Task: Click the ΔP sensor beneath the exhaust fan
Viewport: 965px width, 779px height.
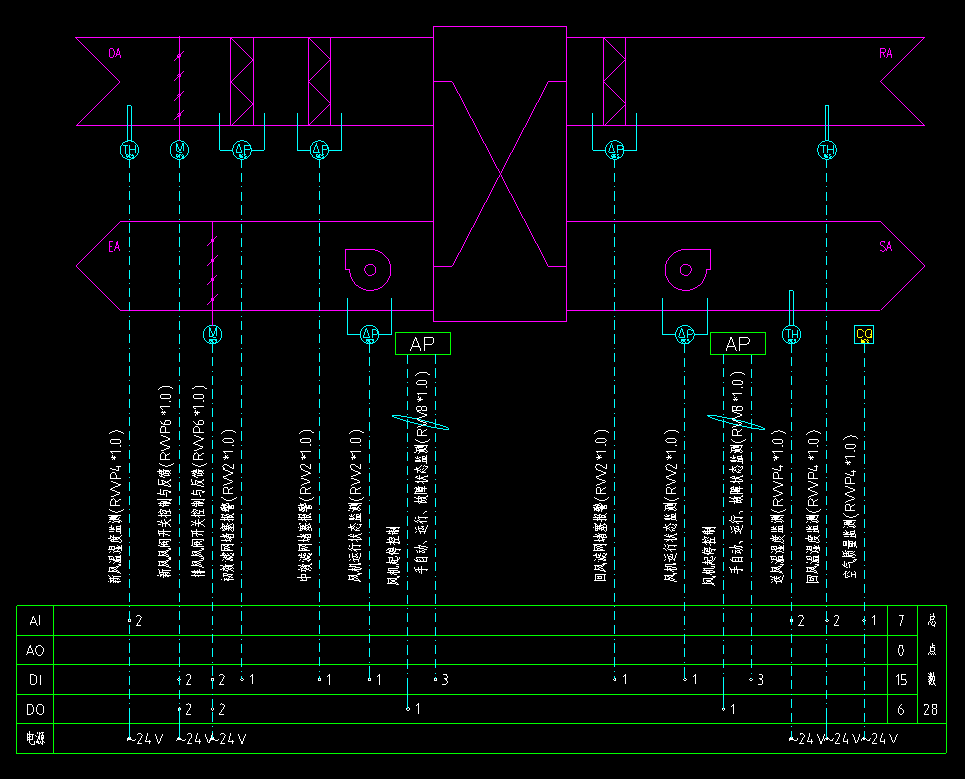Action: click(x=369, y=334)
